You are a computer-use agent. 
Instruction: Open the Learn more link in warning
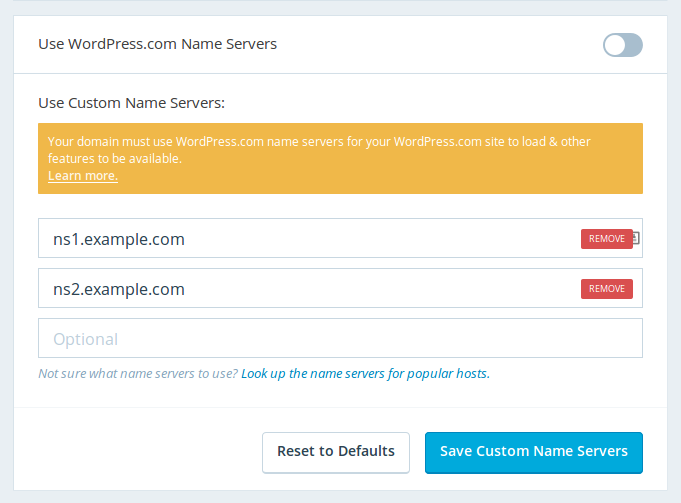coord(83,175)
